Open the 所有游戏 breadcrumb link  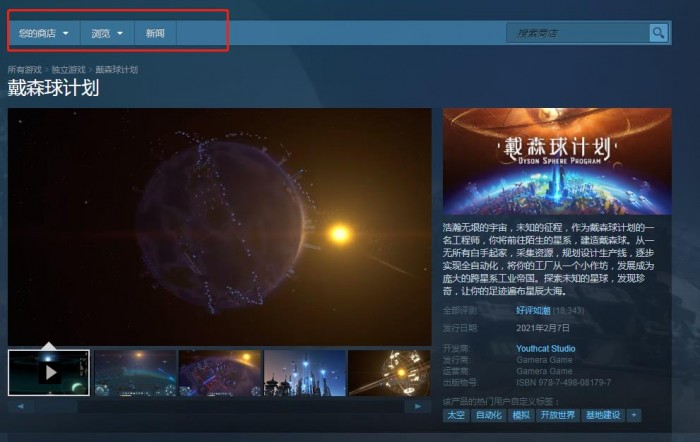[x=25, y=70]
